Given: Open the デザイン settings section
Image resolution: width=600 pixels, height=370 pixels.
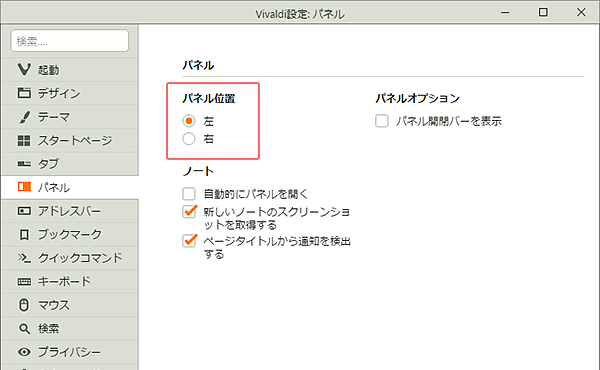Looking at the screenshot, I should click(70, 93).
